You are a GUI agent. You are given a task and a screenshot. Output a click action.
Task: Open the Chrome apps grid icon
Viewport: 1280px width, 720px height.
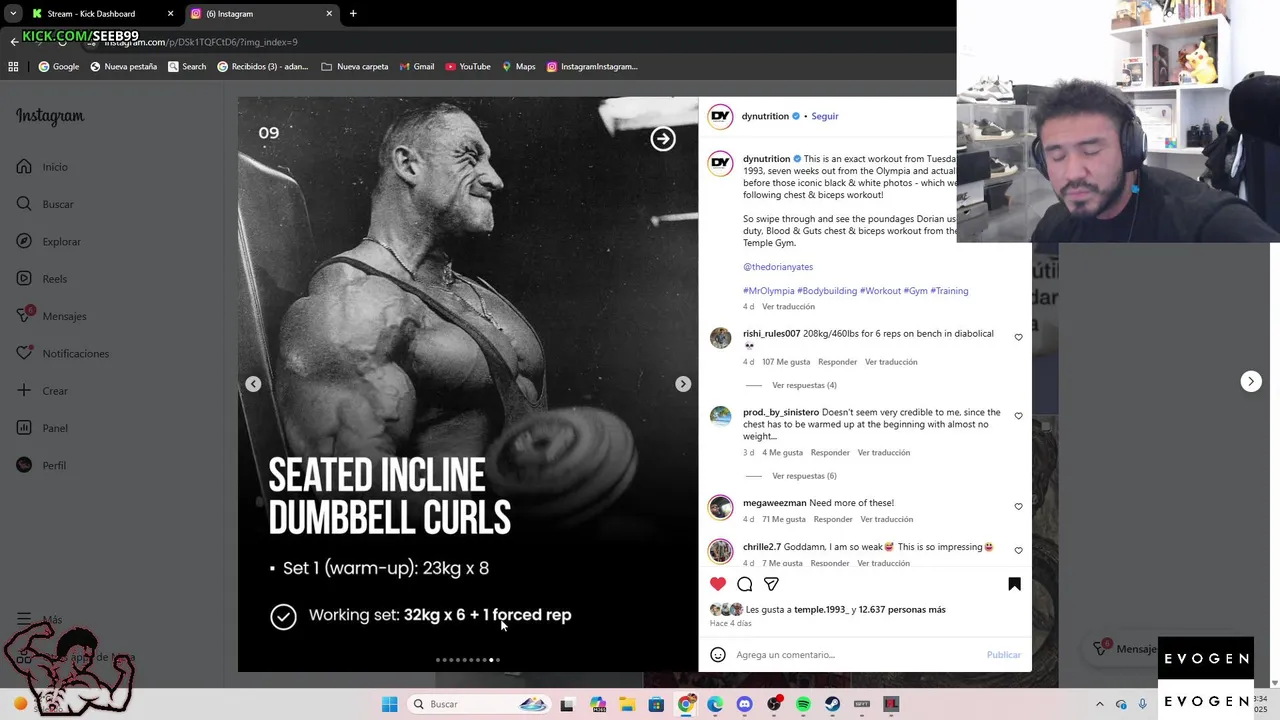pyautogui.click(x=13, y=67)
